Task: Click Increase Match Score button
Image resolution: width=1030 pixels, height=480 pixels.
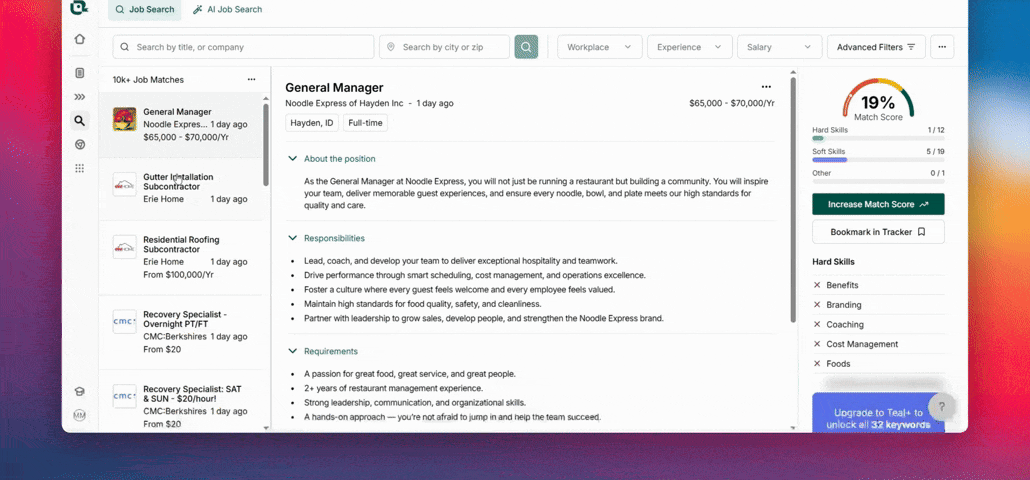Action: point(878,204)
